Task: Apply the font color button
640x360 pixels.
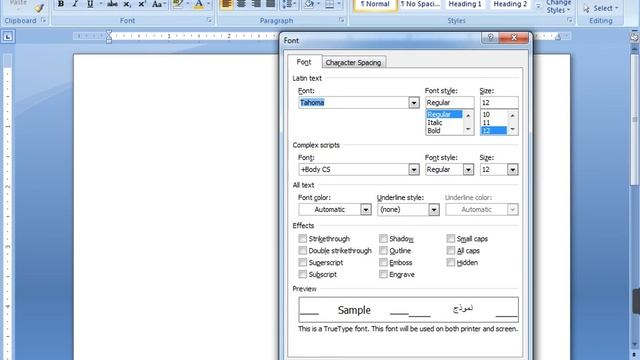Action: tap(199, 4)
